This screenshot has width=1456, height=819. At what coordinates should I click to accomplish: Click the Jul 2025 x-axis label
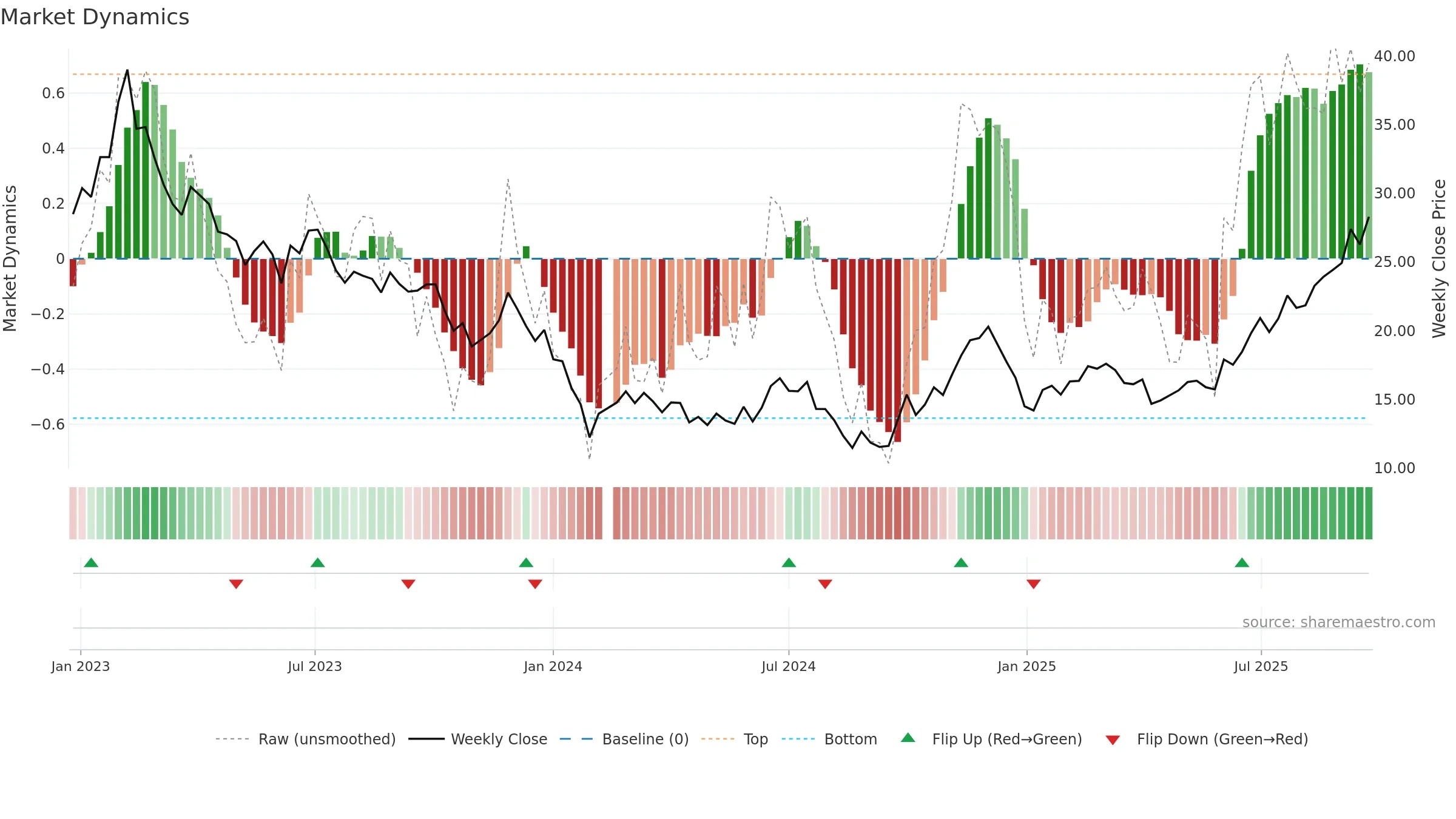(x=1261, y=666)
